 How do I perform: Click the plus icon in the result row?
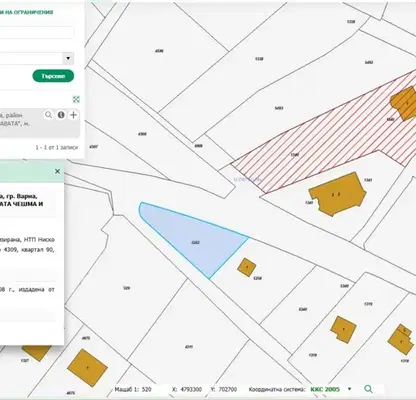[x=73, y=115]
